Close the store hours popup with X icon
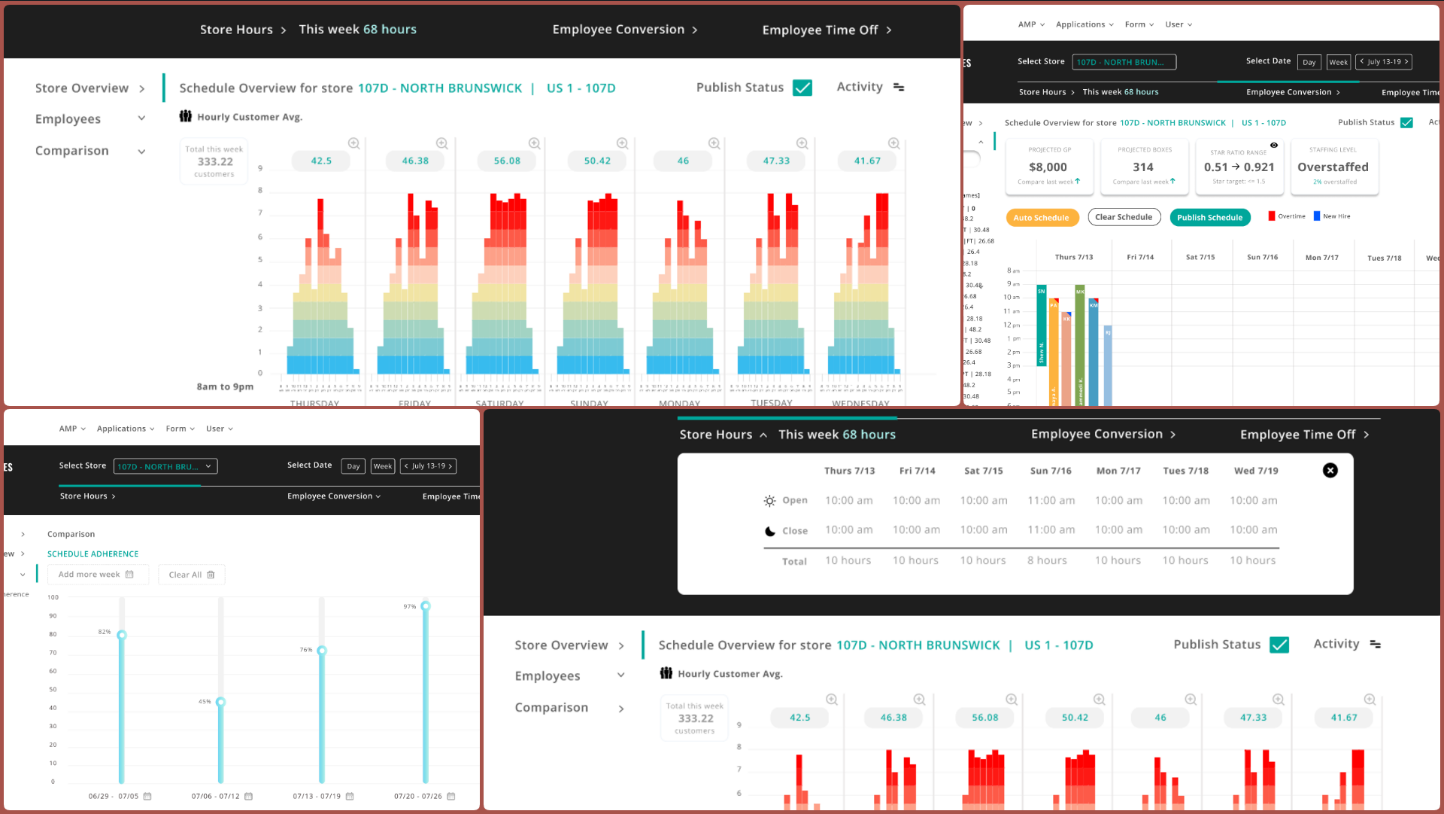The height and width of the screenshot is (814, 1444). (1330, 470)
